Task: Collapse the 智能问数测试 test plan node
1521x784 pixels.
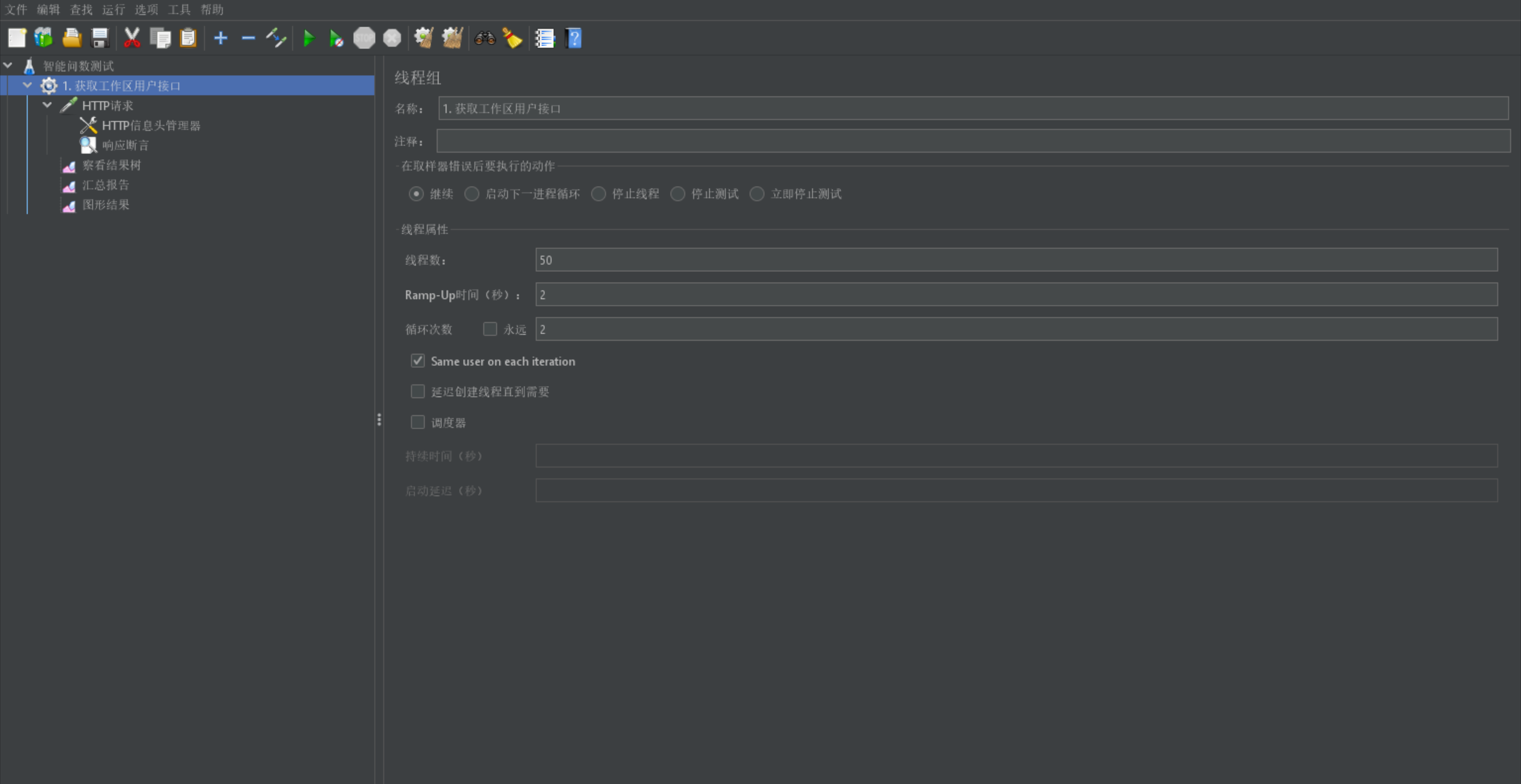Action: (x=8, y=65)
